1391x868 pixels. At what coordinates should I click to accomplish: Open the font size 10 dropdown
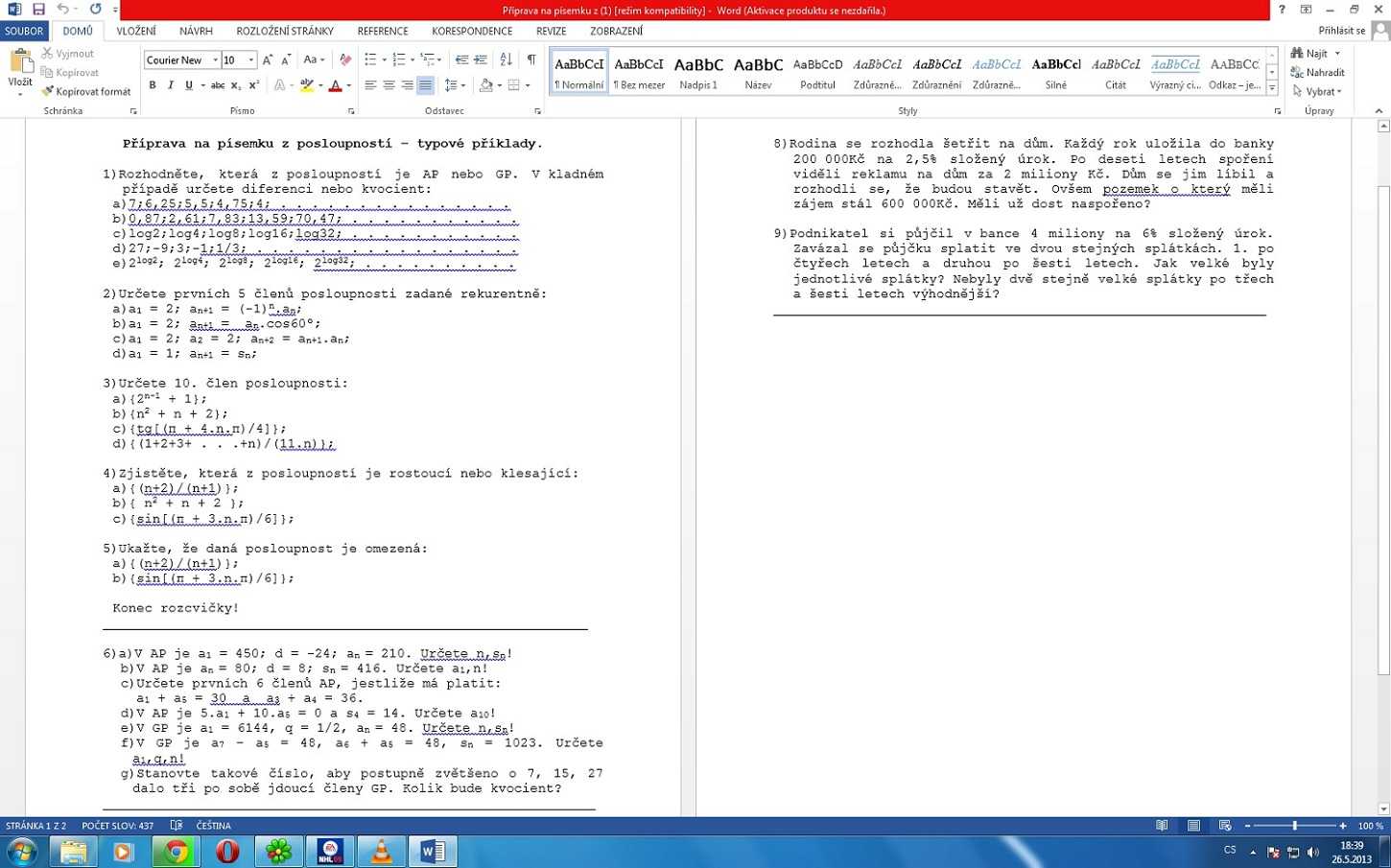(251, 59)
